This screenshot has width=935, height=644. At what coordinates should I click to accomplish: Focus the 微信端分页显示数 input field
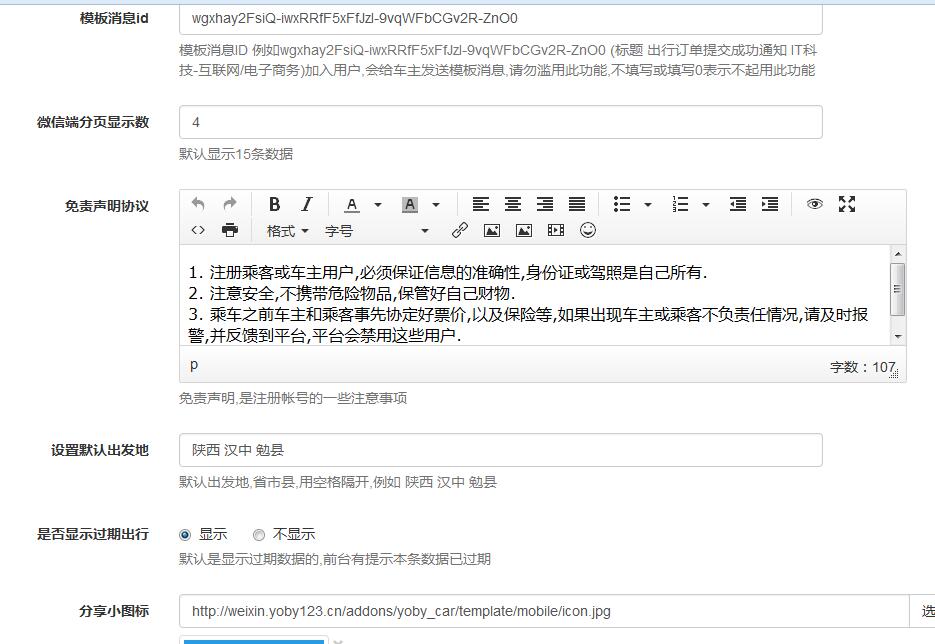[501, 122]
